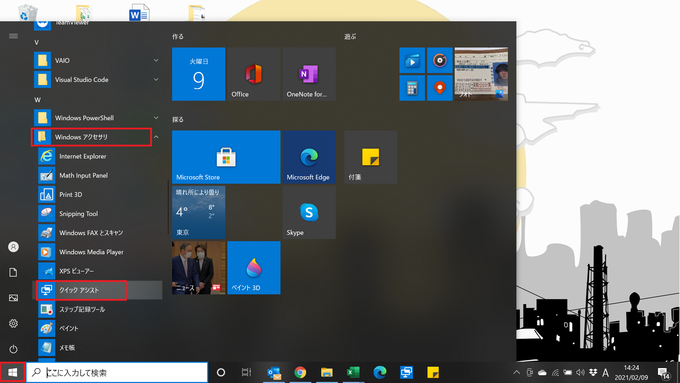Click the taskbar search box
This screenshot has width=680, height=383.
tap(117, 372)
